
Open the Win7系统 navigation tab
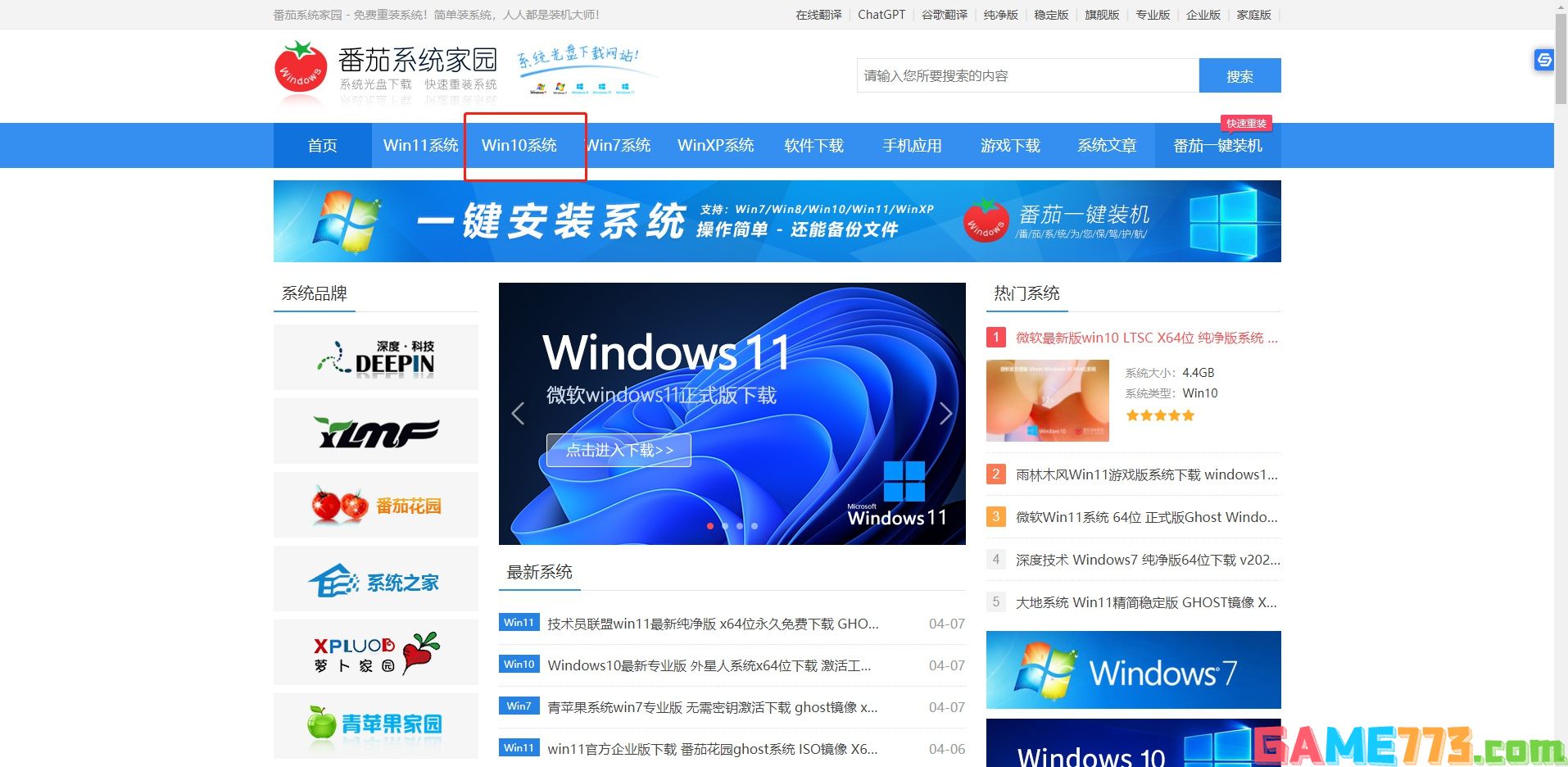coord(619,146)
